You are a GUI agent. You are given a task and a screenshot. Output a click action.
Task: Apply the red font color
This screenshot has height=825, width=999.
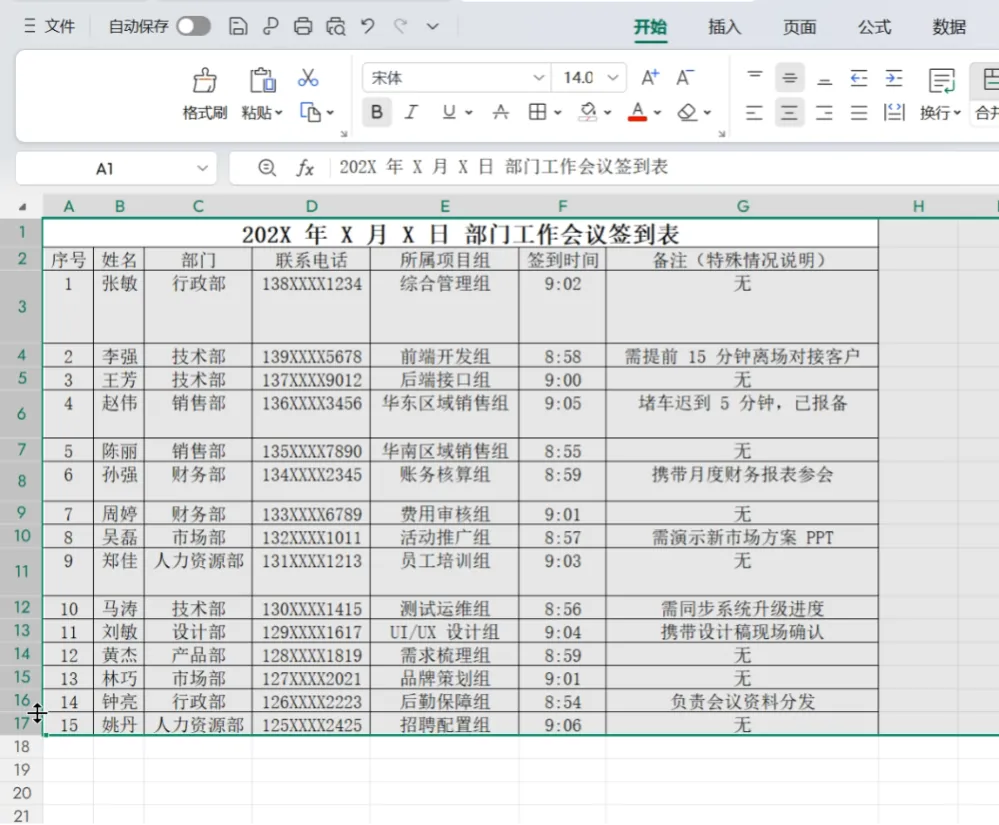637,113
